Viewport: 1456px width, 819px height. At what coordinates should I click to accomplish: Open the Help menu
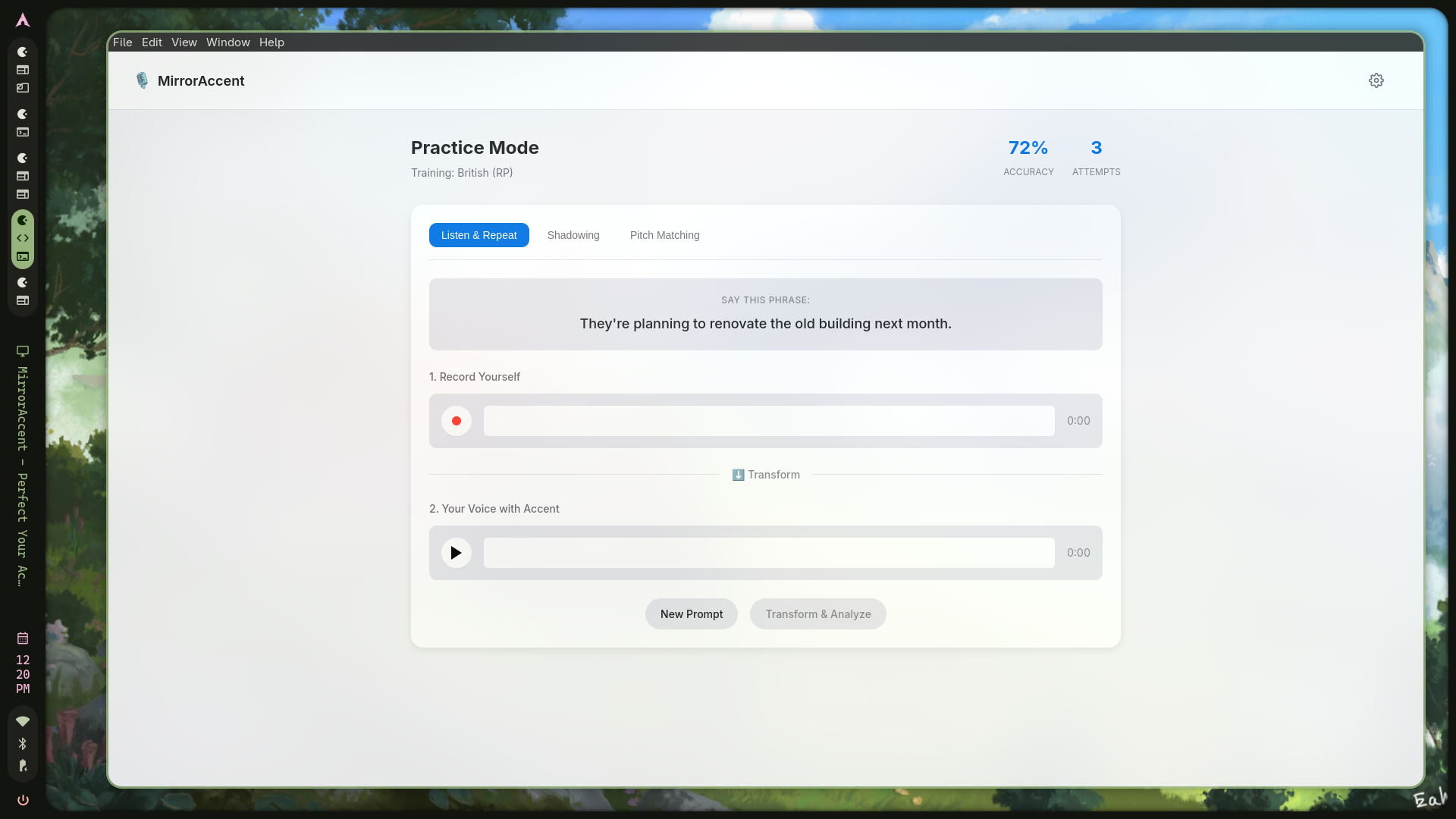[271, 42]
